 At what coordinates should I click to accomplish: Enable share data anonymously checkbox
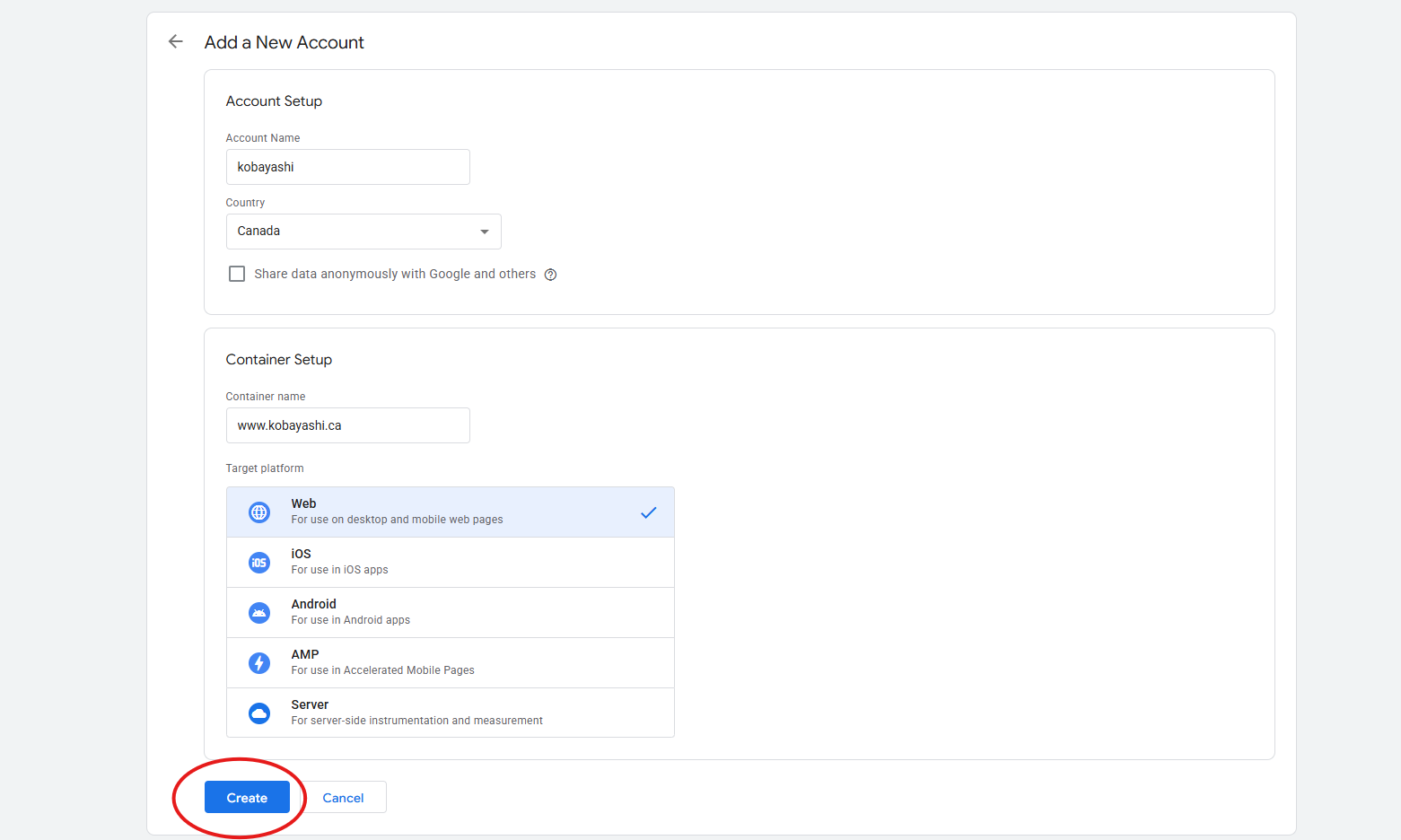point(237,274)
